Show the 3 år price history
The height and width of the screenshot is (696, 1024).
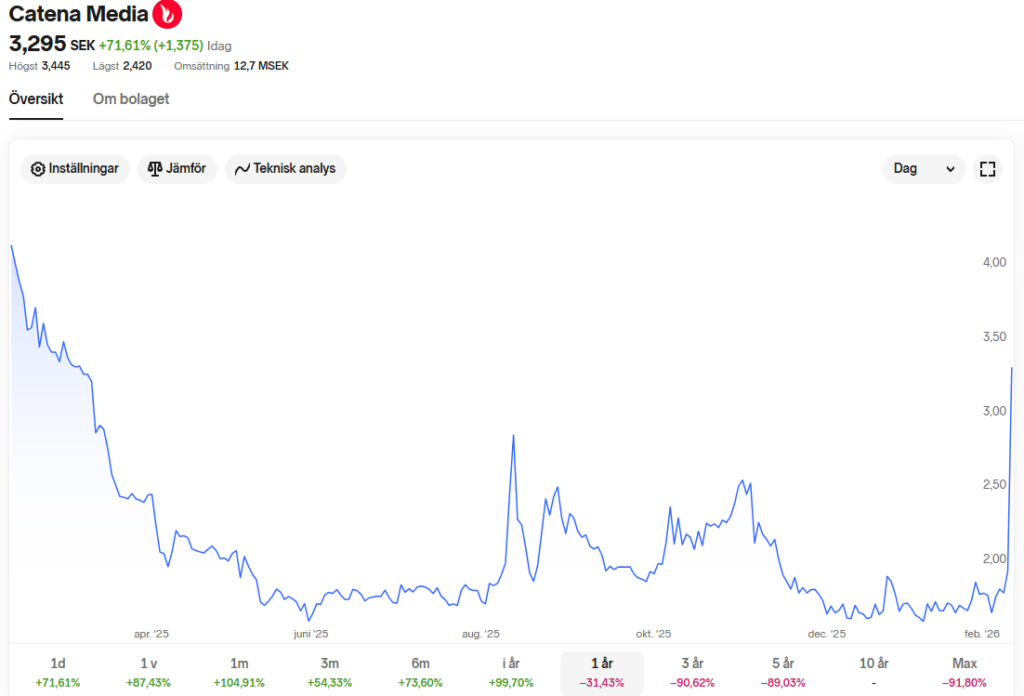(692, 672)
